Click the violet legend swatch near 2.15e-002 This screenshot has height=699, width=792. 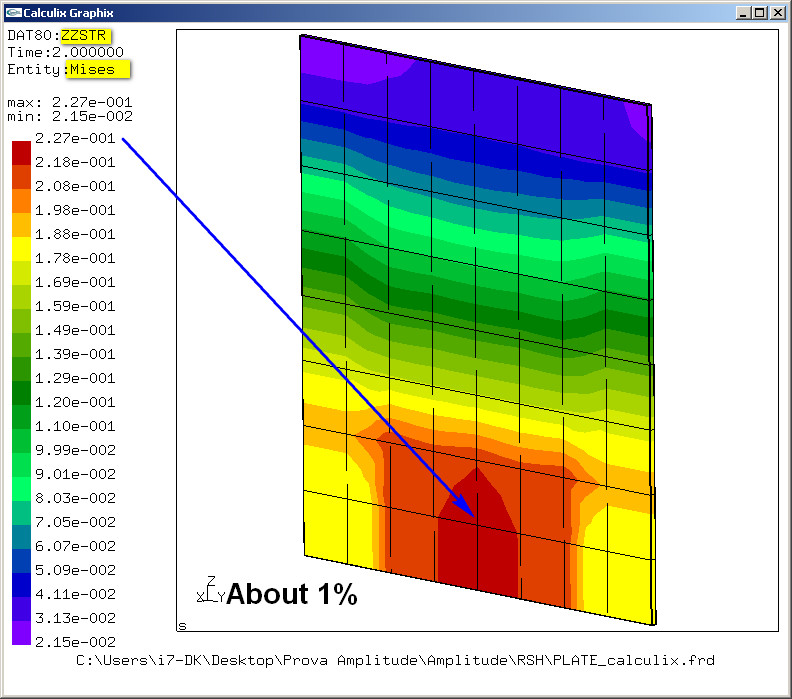[x=21, y=632]
